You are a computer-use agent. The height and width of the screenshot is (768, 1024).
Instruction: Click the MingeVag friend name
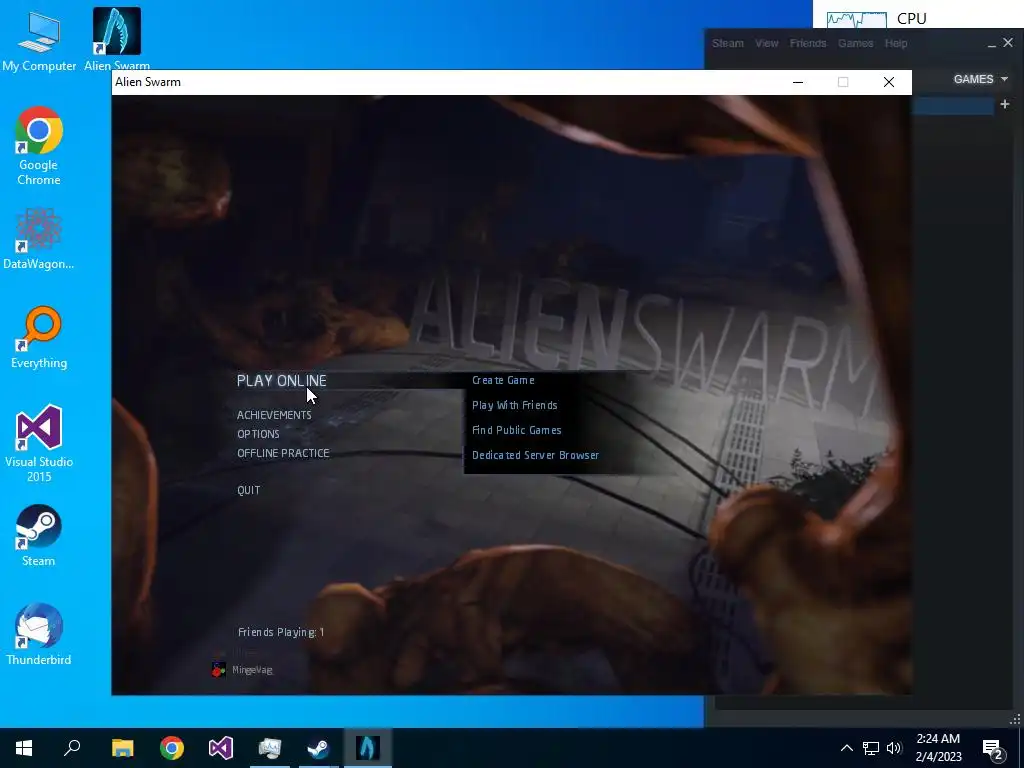pos(252,670)
